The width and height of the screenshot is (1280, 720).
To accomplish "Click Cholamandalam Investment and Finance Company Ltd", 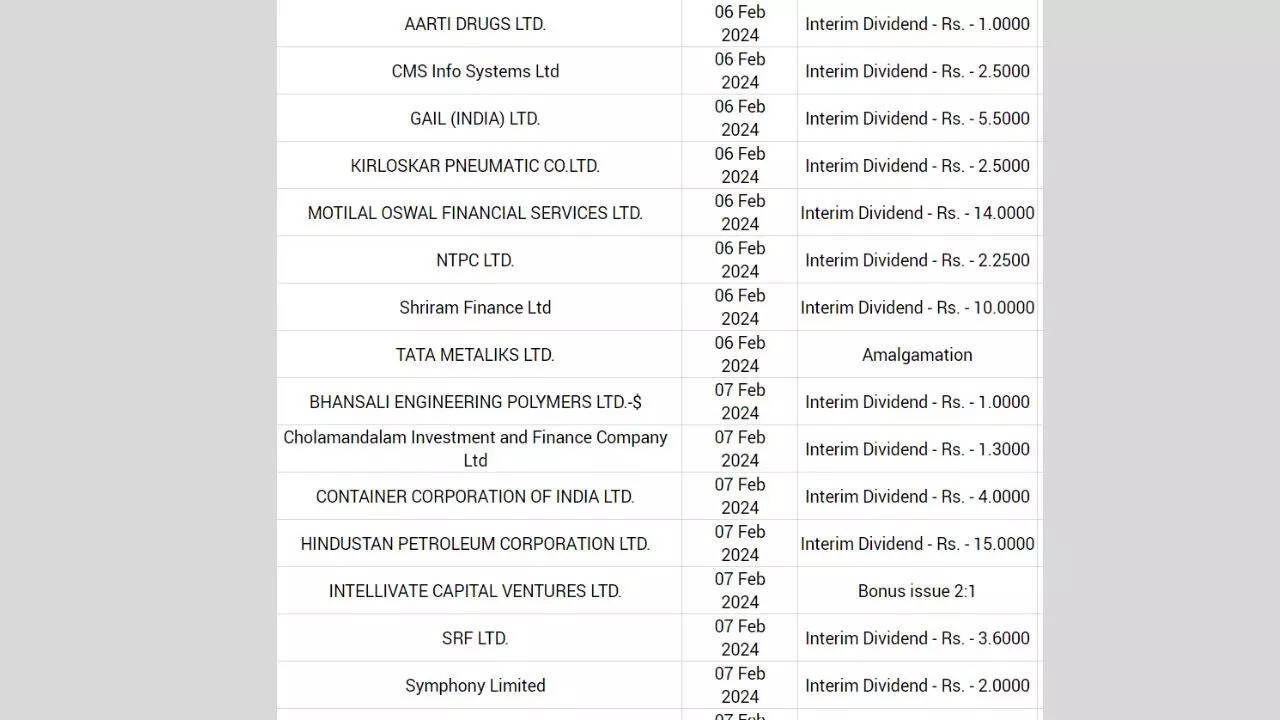I will coord(475,449).
